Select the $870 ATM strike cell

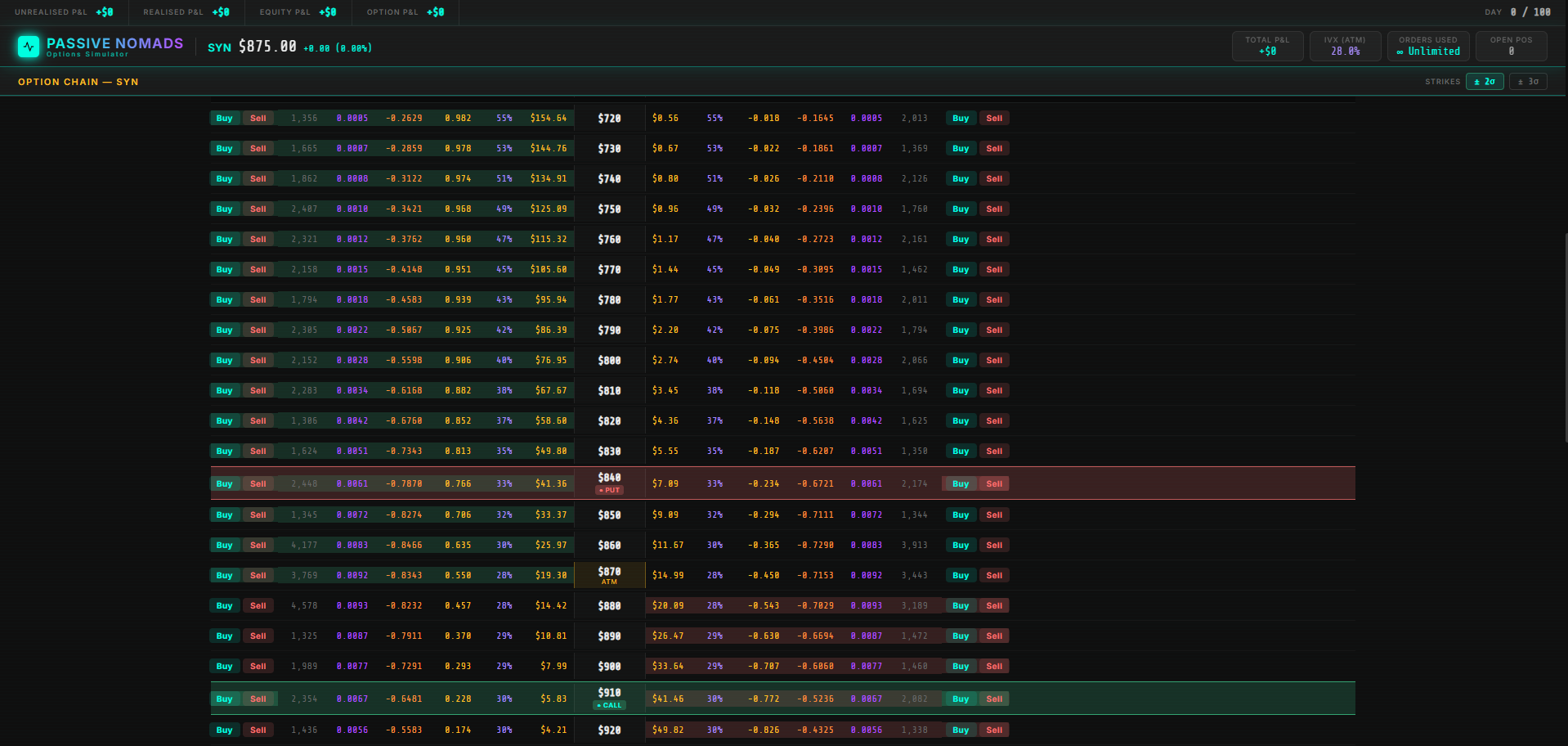610,575
